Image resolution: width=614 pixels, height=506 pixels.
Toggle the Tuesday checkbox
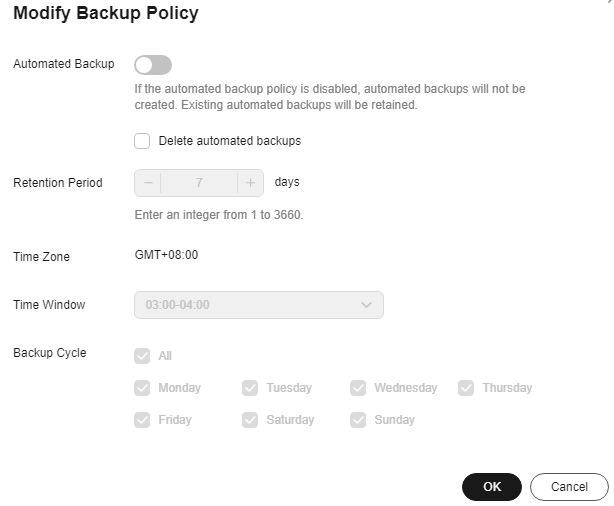pos(250,388)
